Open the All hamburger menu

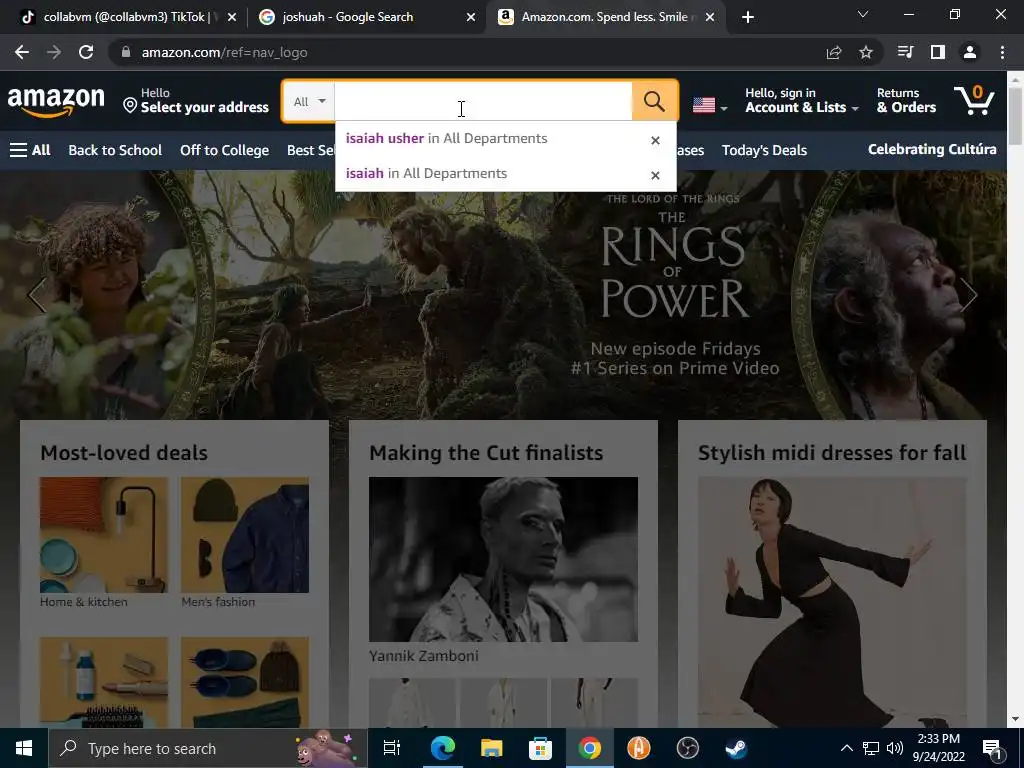tap(30, 150)
